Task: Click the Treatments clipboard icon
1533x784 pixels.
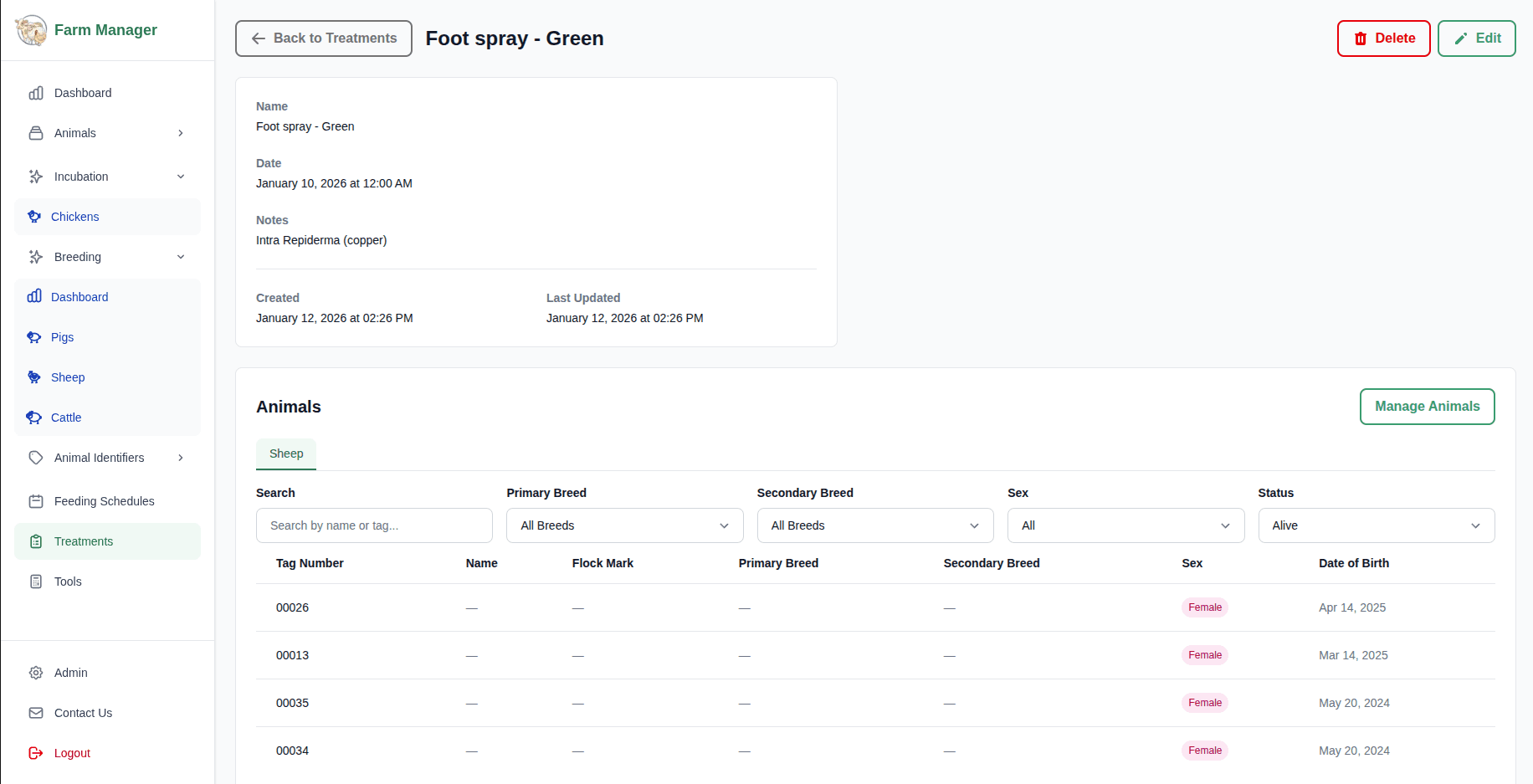Action: (35, 541)
